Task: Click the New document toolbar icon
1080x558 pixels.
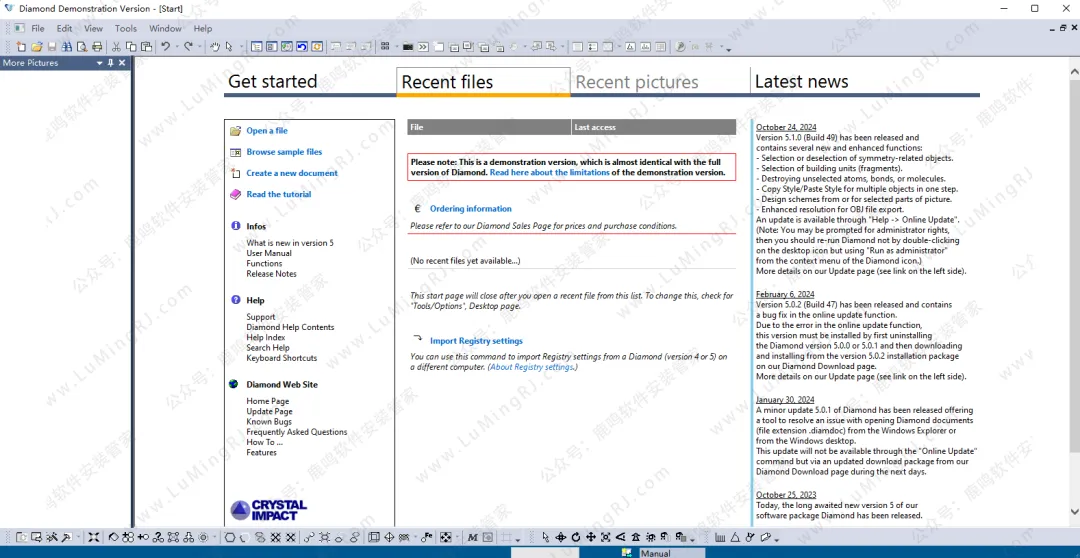Action: [22, 47]
